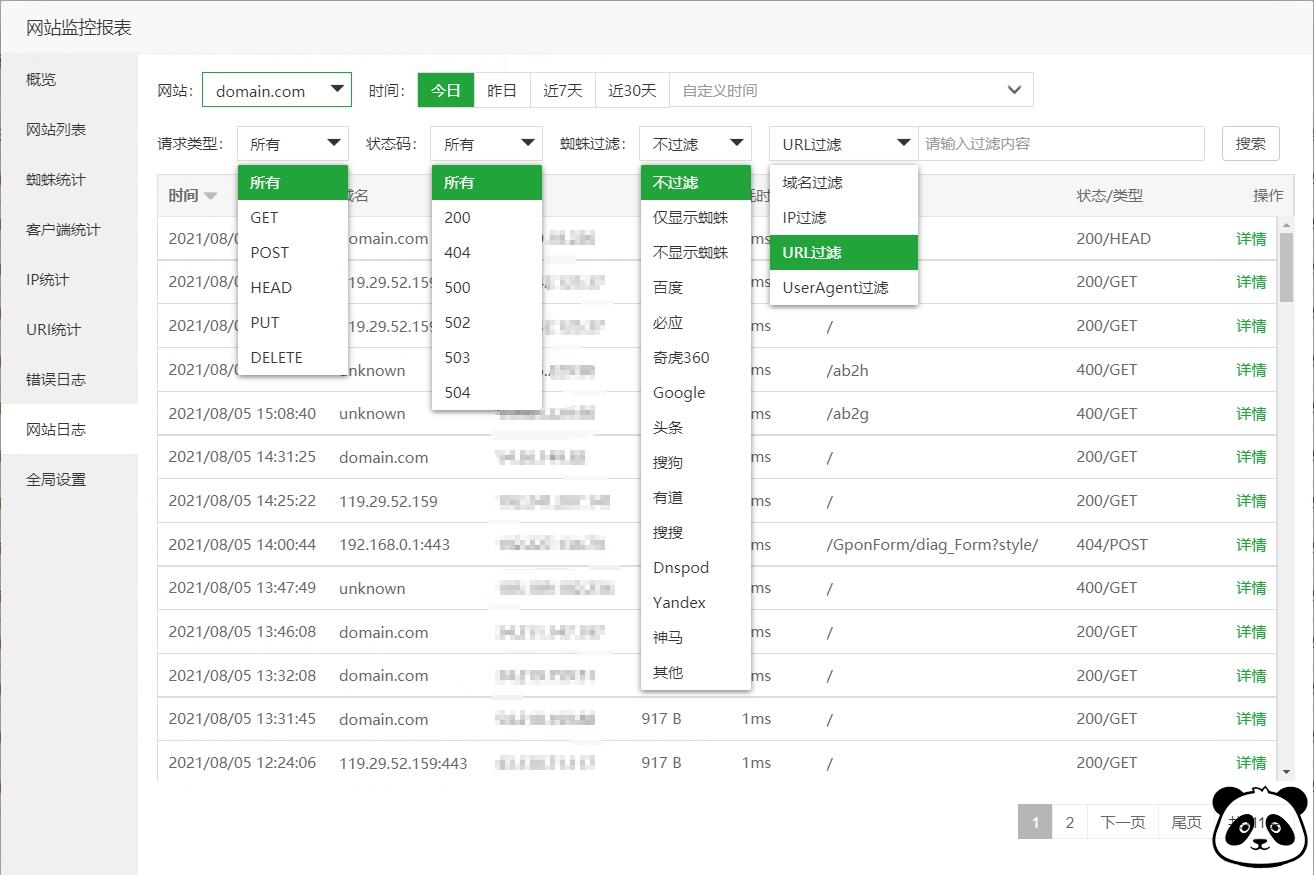Switch to the 蜘蛛统计 sidebar tab
This screenshot has width=1314, height=875.
[56, 180]
